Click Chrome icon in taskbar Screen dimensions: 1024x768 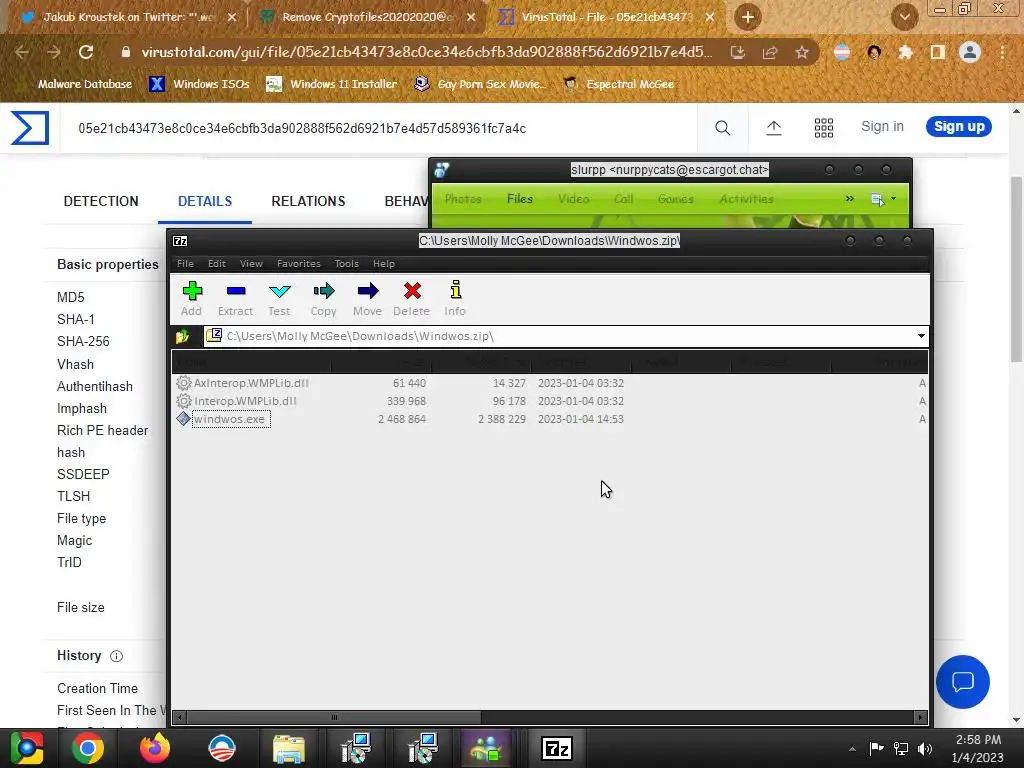coord(88,748)
